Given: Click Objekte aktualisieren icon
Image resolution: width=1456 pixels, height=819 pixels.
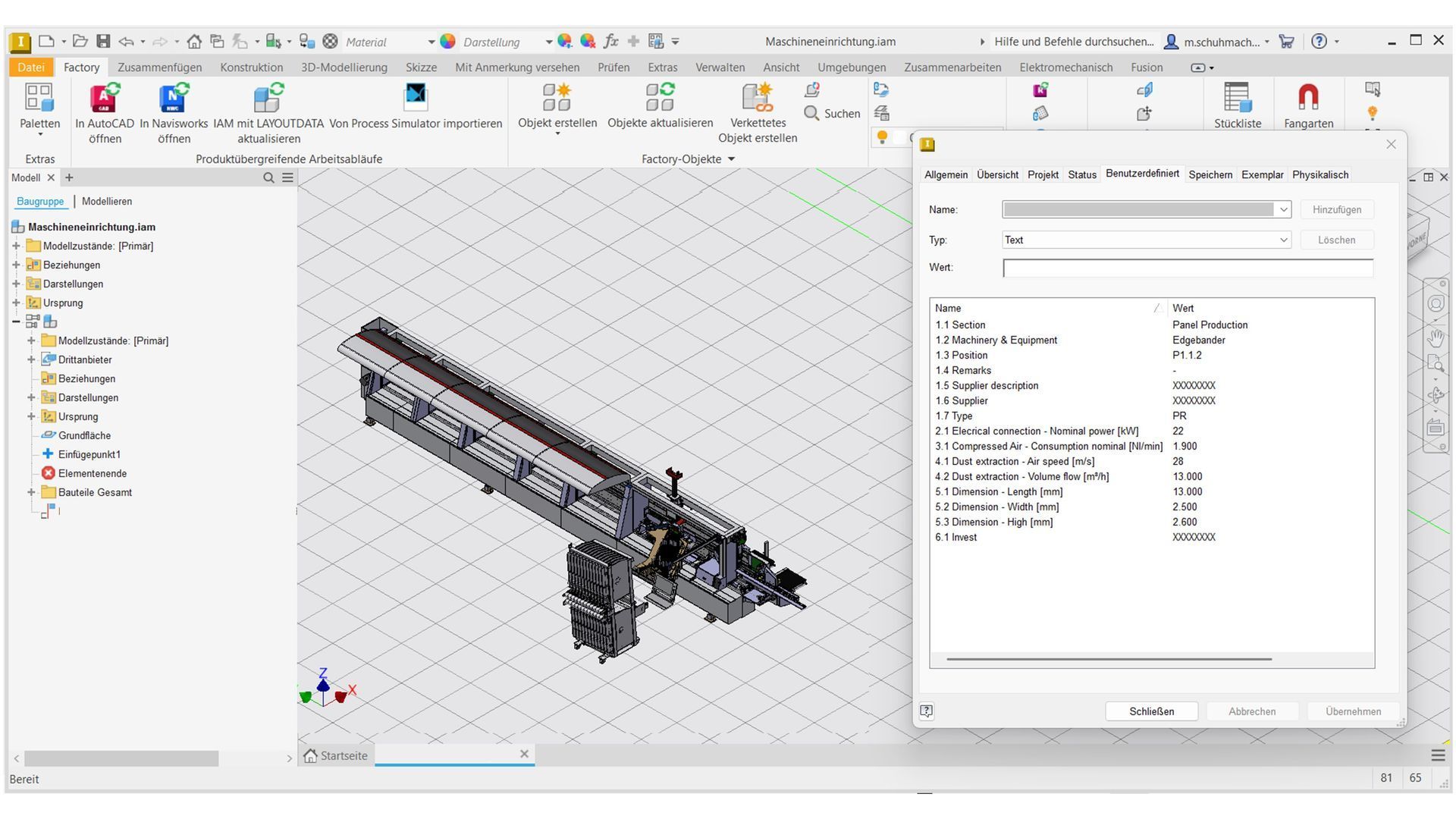Looking at the screenshot, I should pyautogui.click(x=660, y=99).
